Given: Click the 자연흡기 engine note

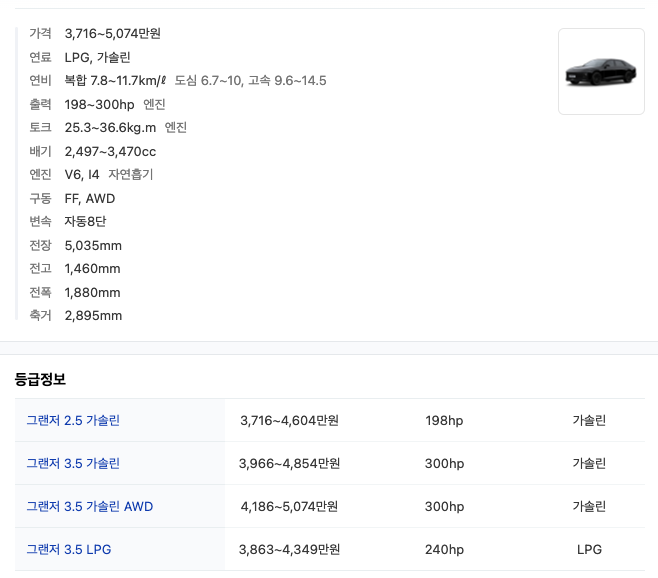Looking at the screenshot, I should 131,175.
